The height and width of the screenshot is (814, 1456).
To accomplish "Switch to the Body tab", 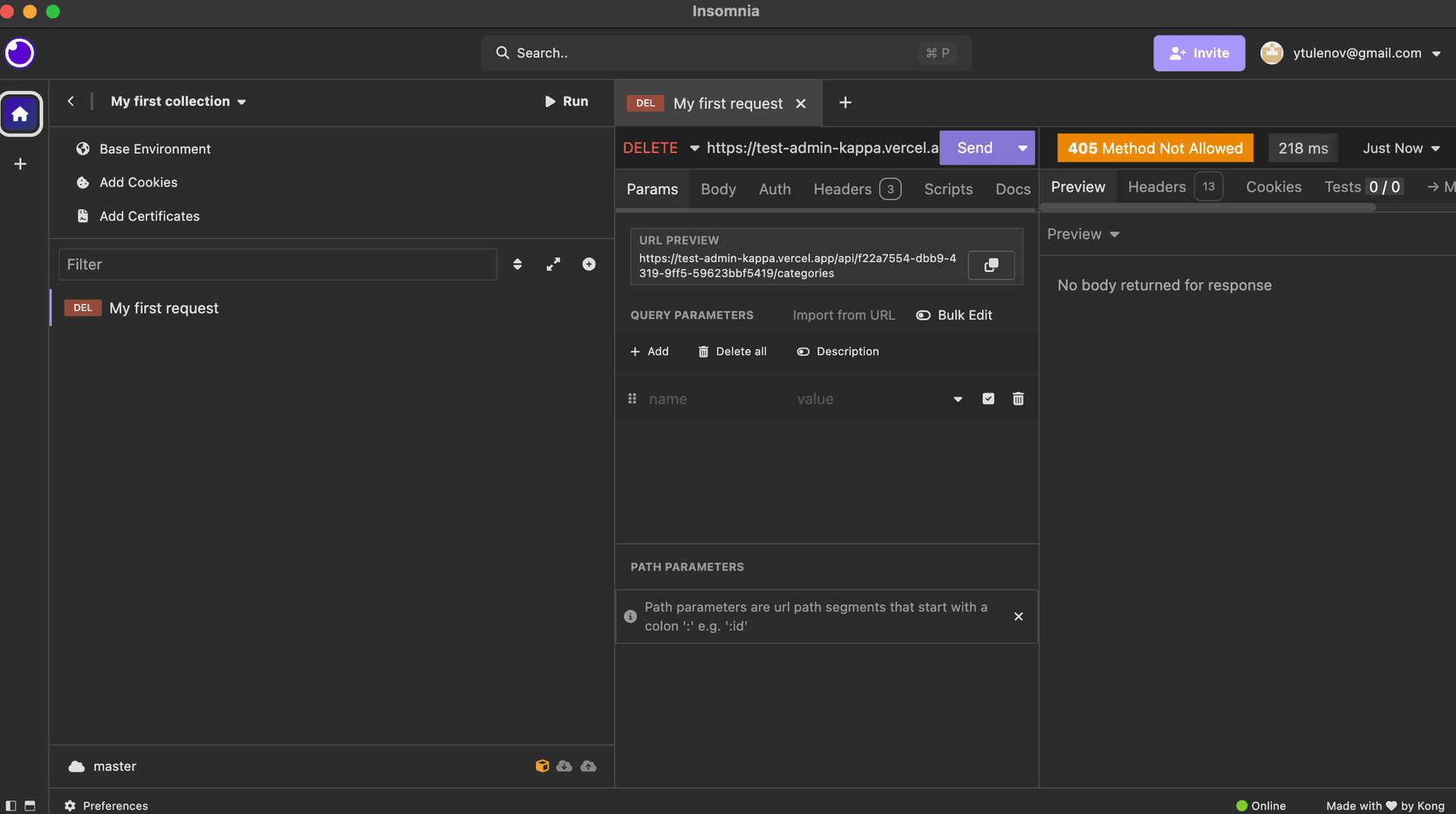I will (718, 189).
